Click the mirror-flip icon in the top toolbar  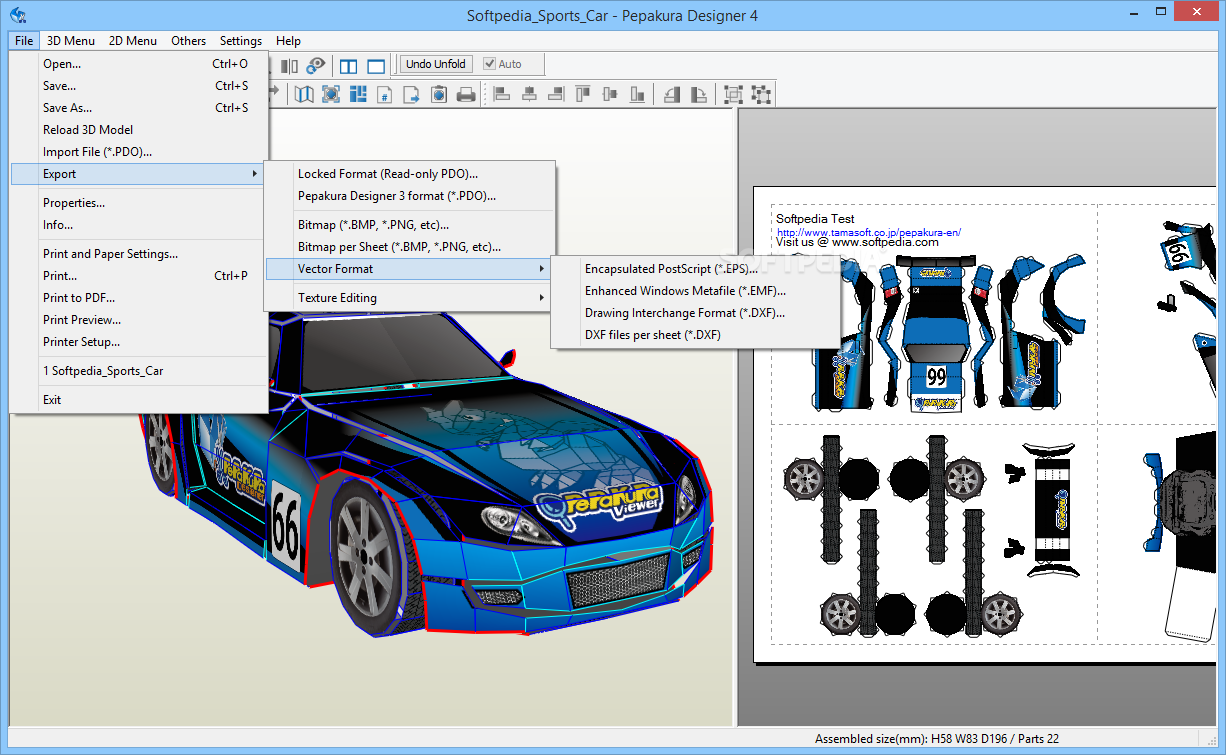(x=289, y=65)
